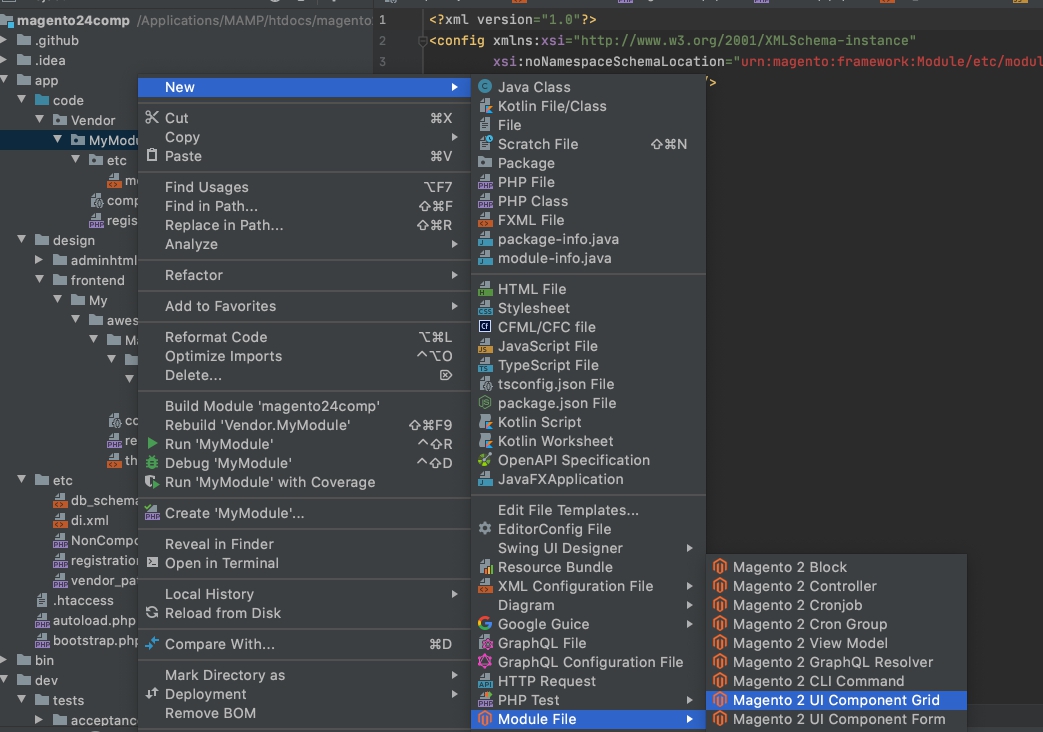This screenshot has height=732, width=1043.
Task: Click the Debug 'MyModule' bug icon
Action: [x=152, y=463]
